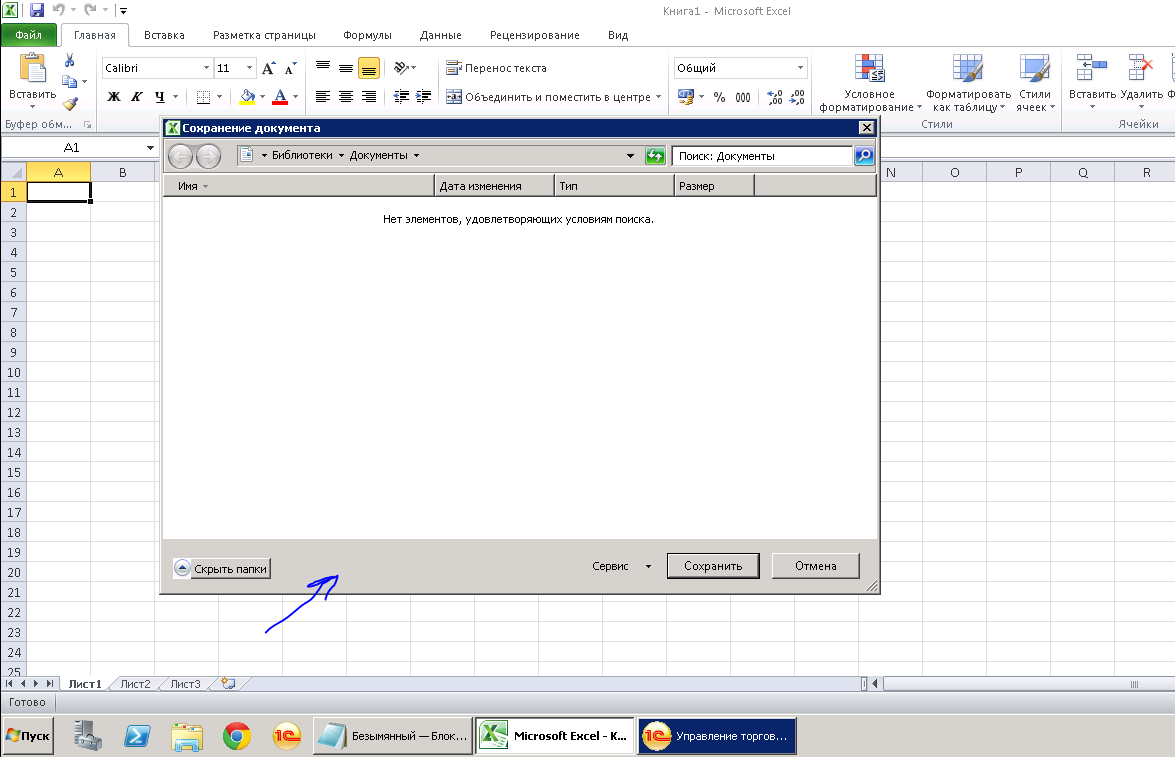Click Удалить cells icon
Viewport: 1175px width, 757px height.
[1141, 67]
